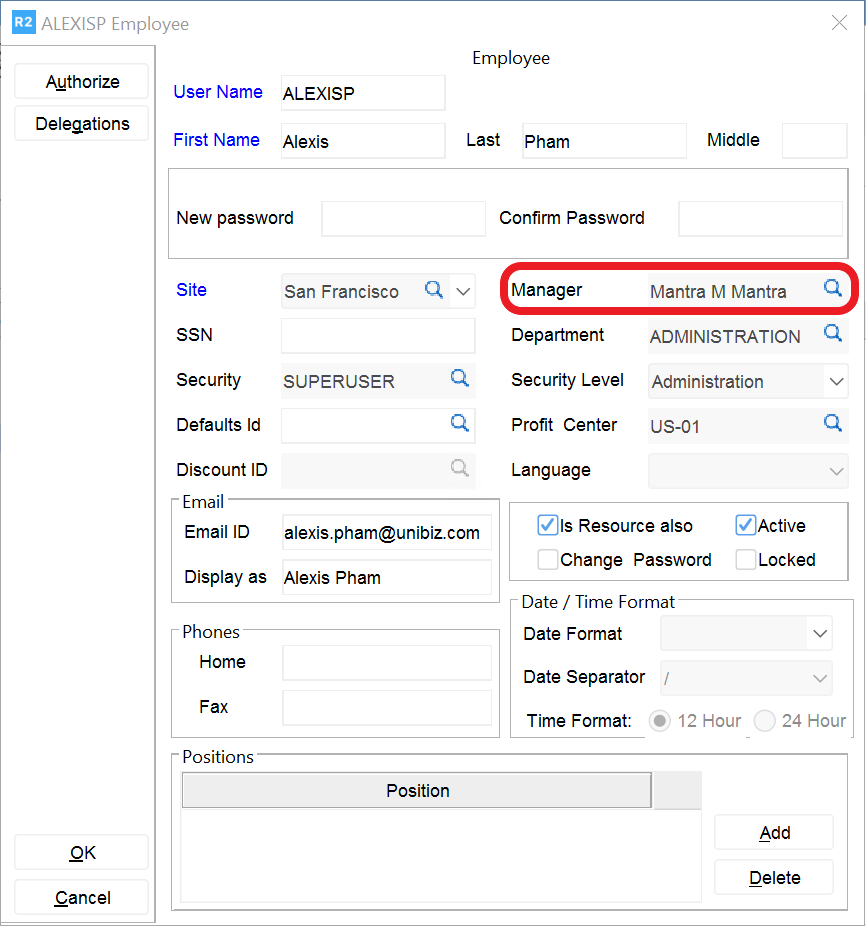
Task: Select the Position column header
Action: click(417, 791)
